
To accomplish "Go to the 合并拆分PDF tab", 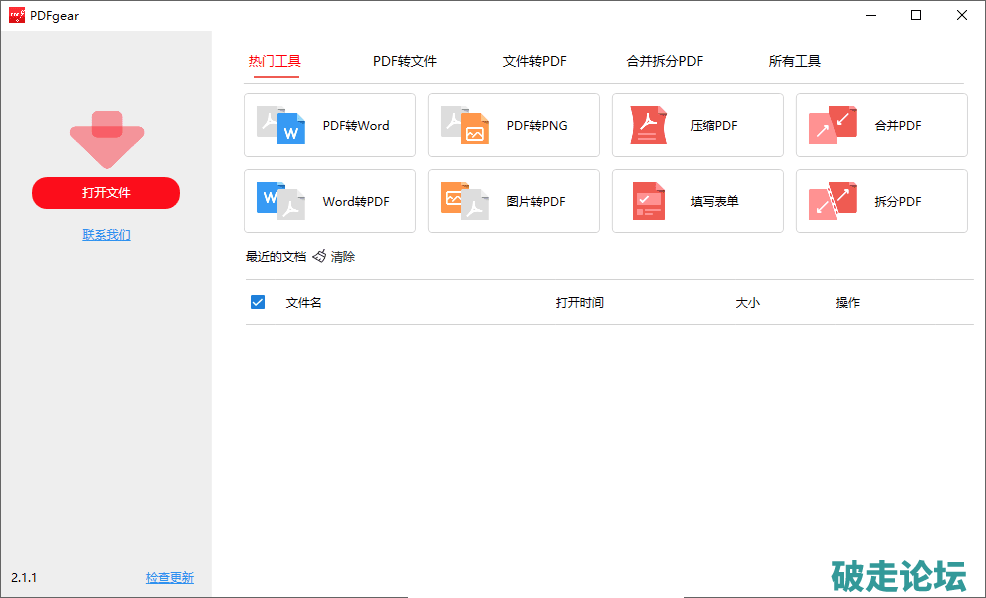I will pos(665,61).
